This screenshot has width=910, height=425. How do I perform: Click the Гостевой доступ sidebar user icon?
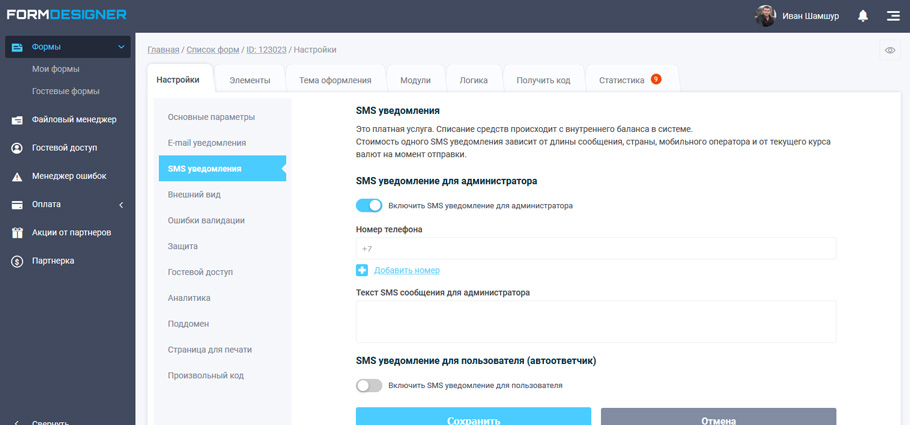17,148
